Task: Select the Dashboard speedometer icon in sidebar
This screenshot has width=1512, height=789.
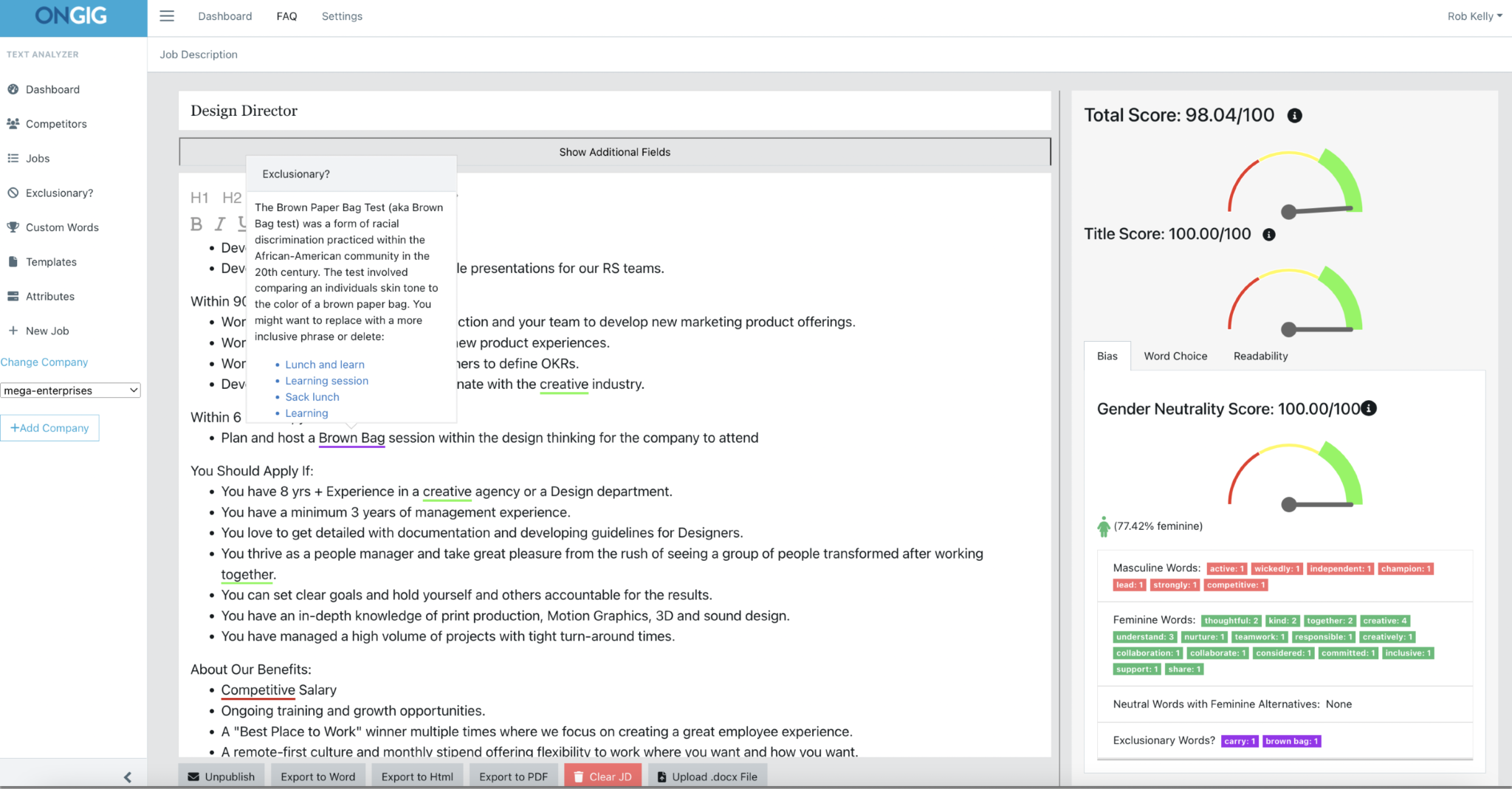Action: [x=13, y=89]
